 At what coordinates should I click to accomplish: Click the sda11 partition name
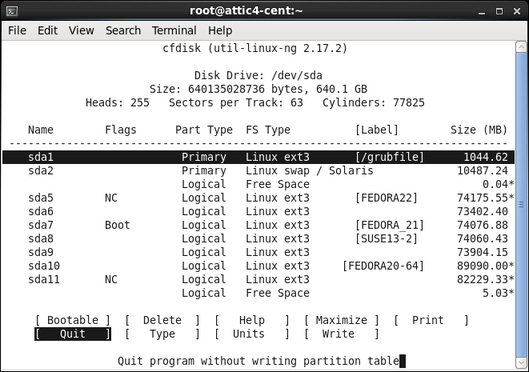tap(44, 280)
